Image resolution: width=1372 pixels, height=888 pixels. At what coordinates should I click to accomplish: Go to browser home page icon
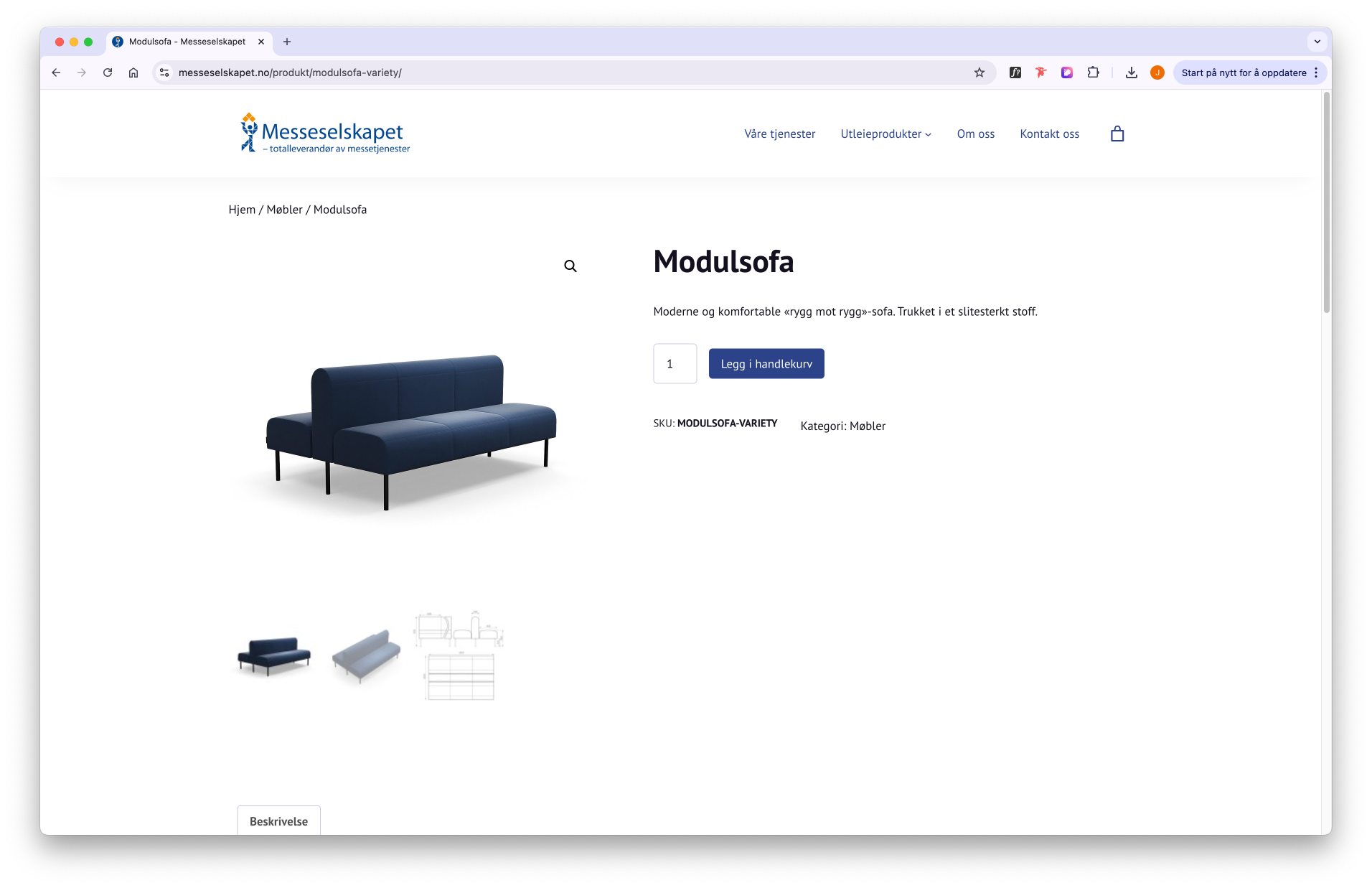point(133,73)
